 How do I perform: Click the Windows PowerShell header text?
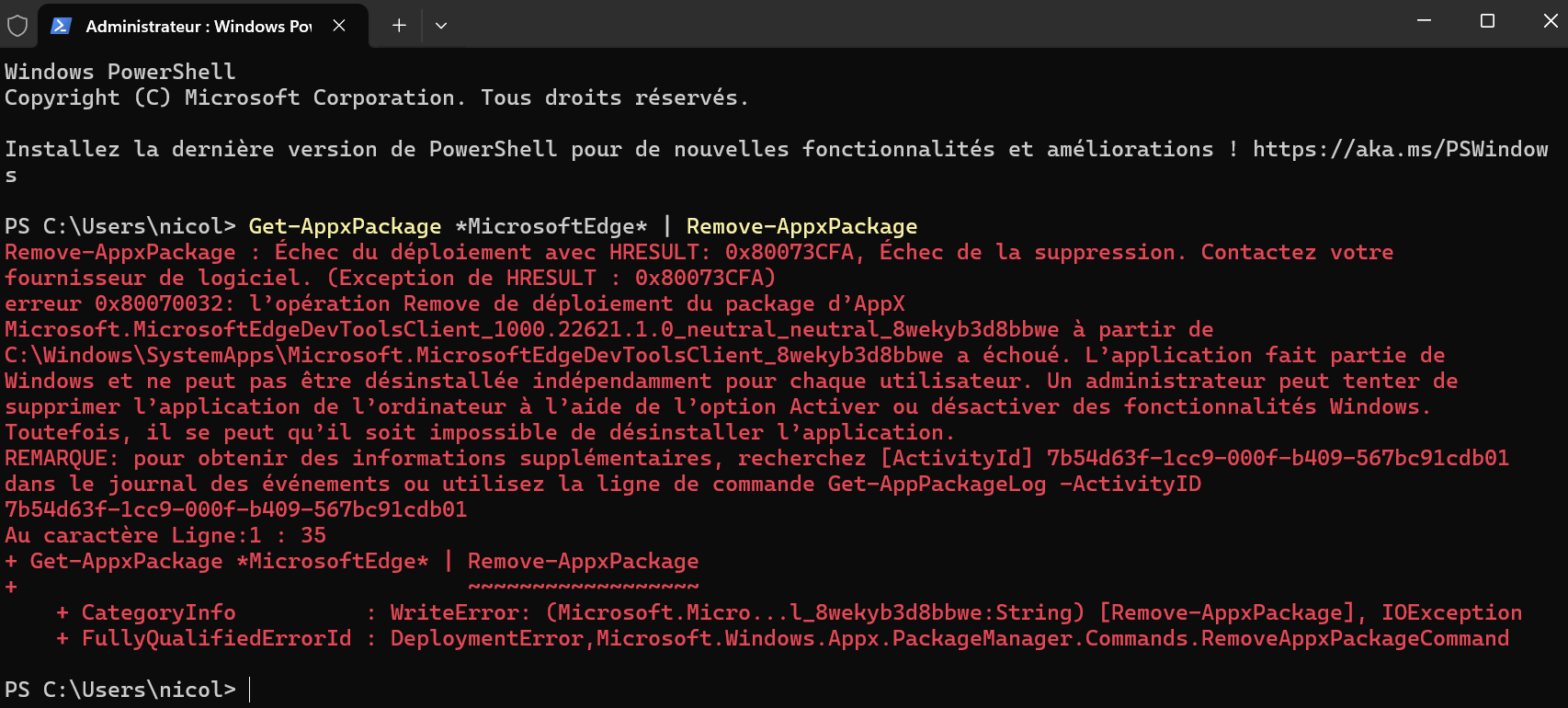[x=119, y=72]
